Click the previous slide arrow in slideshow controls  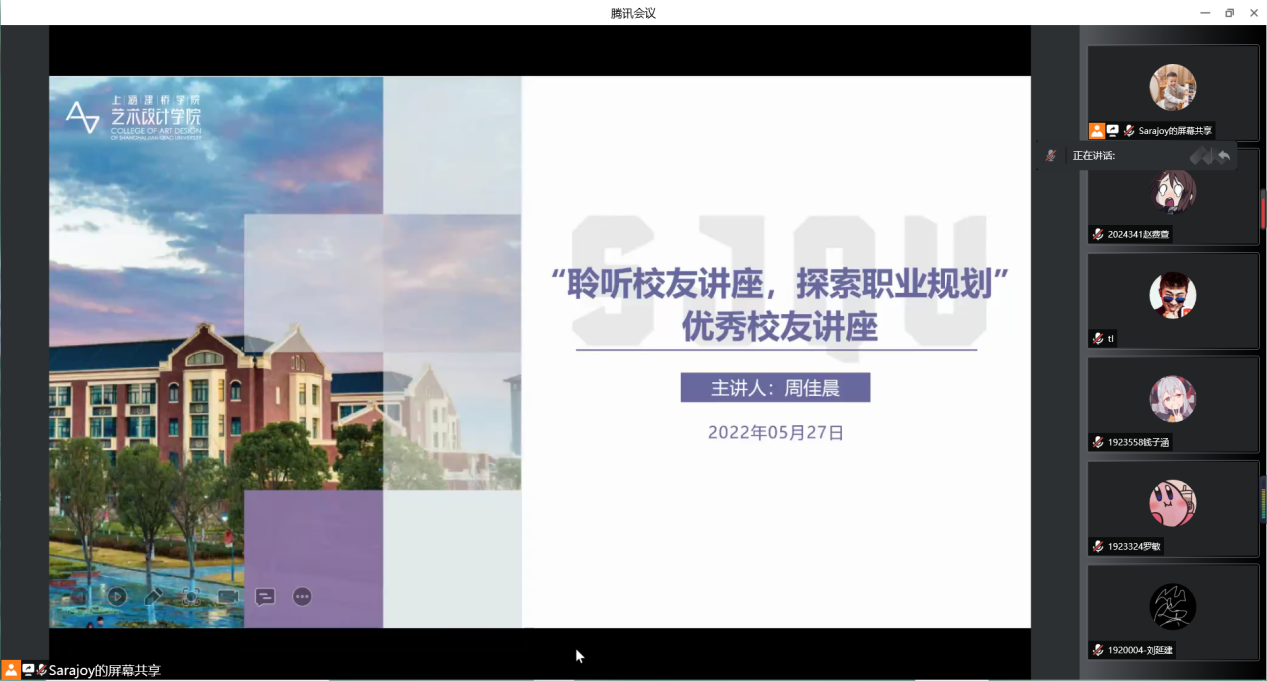(80, 597)
